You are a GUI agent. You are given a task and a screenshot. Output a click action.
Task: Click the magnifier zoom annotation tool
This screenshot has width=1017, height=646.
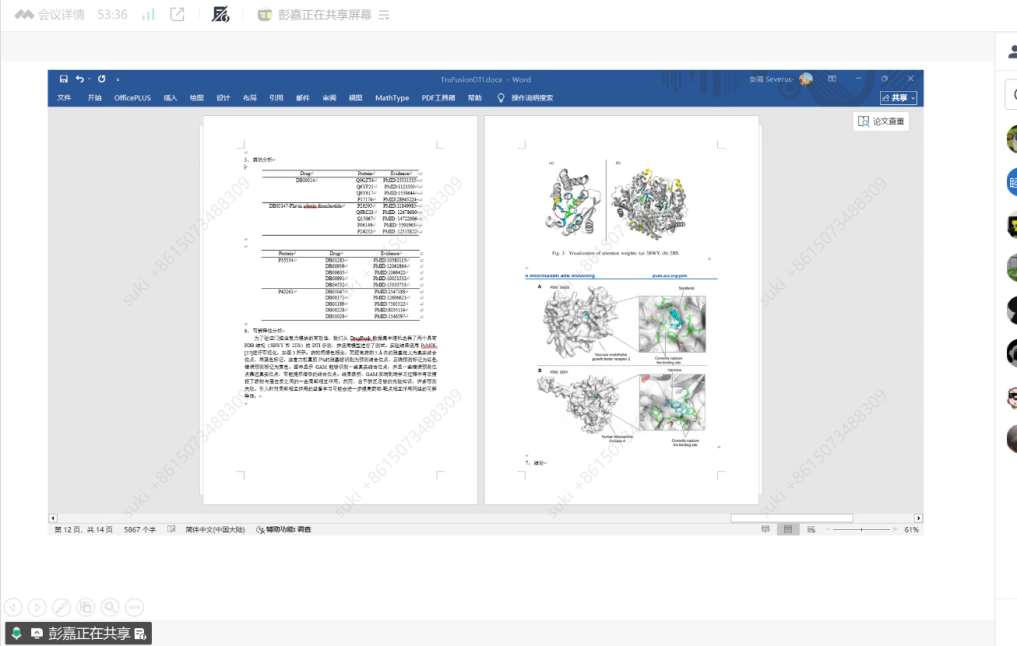[109, 606]
